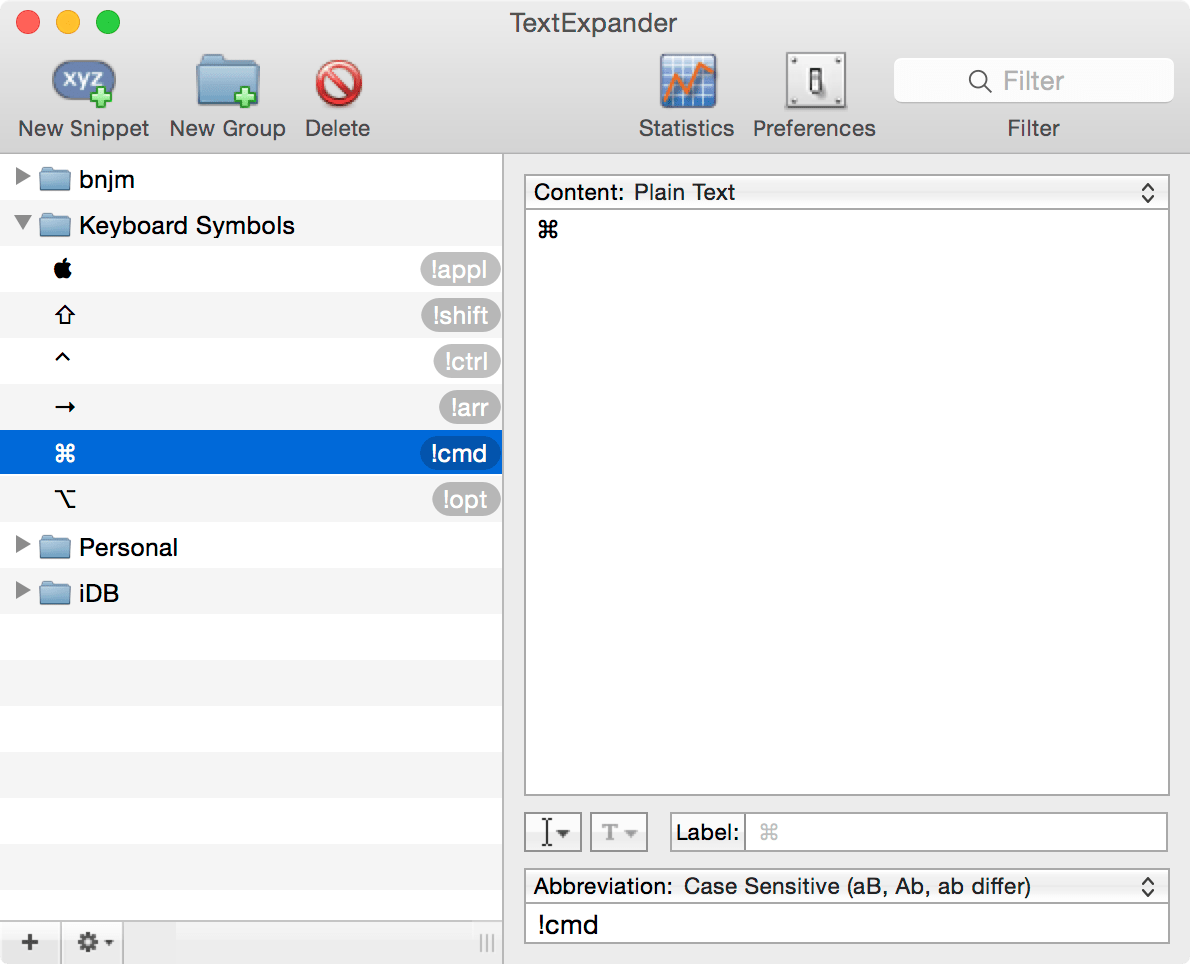This screenshot has height=964, width=1190.
Task: Click the plus button to add an item
Action: click(x=30, y=941)
